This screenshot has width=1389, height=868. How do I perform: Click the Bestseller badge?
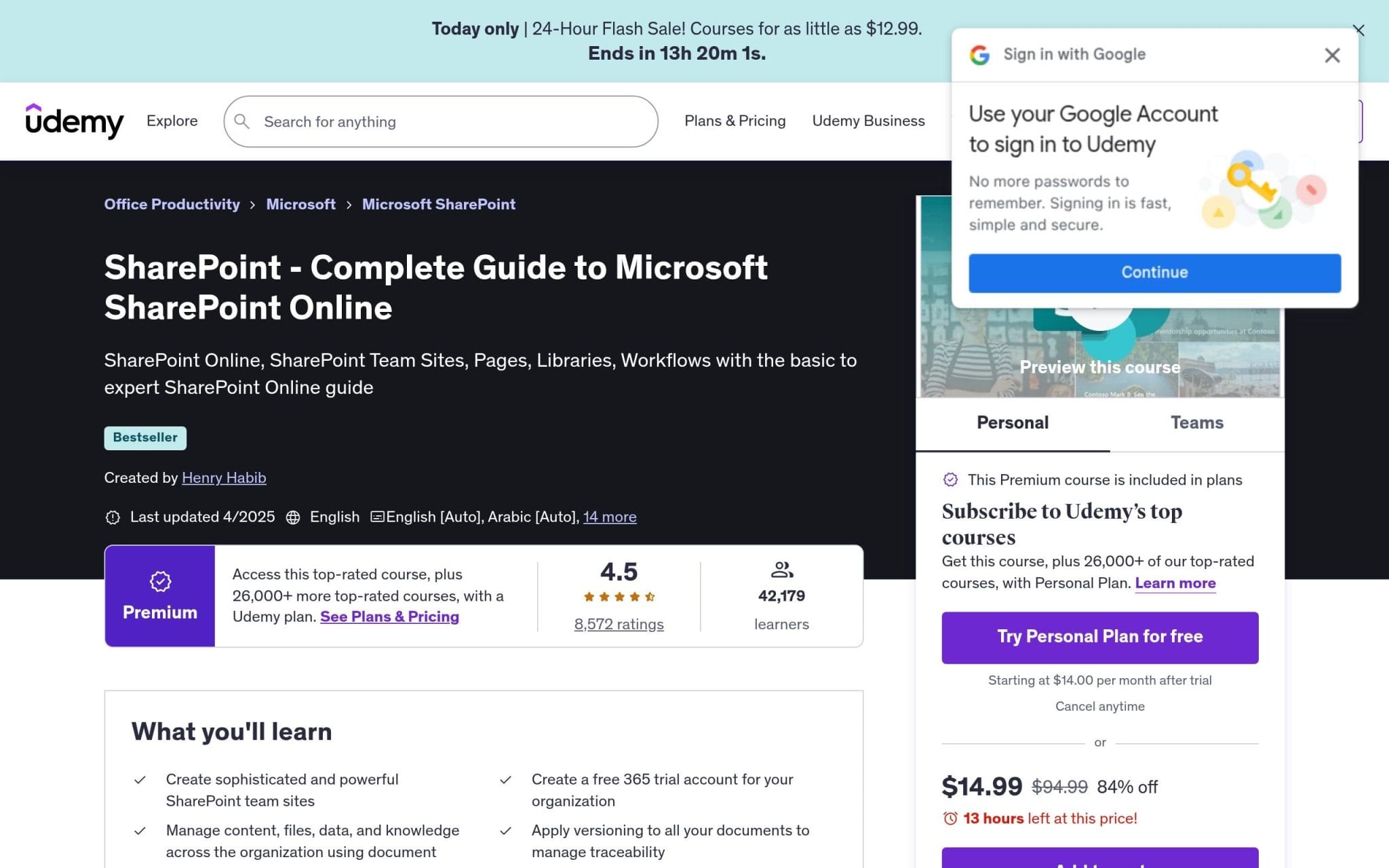point(145,438)
